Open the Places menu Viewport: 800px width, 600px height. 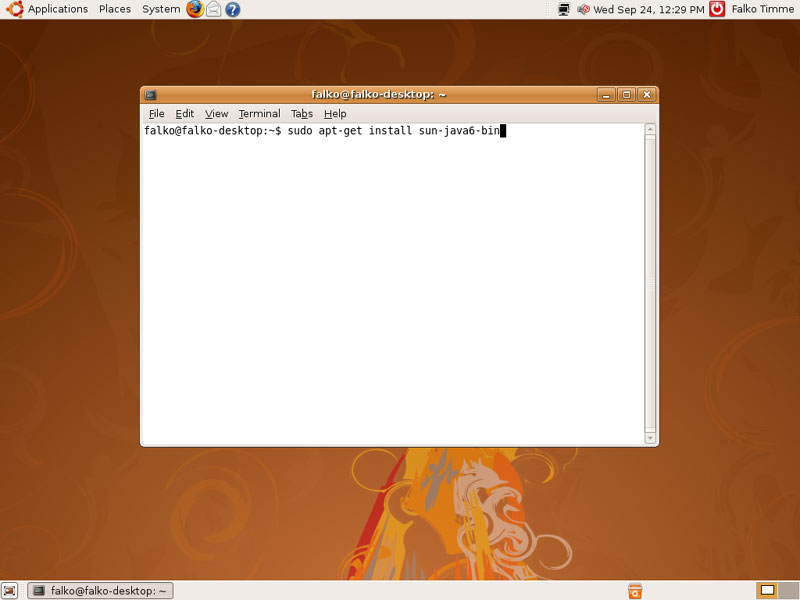point(115,9)
